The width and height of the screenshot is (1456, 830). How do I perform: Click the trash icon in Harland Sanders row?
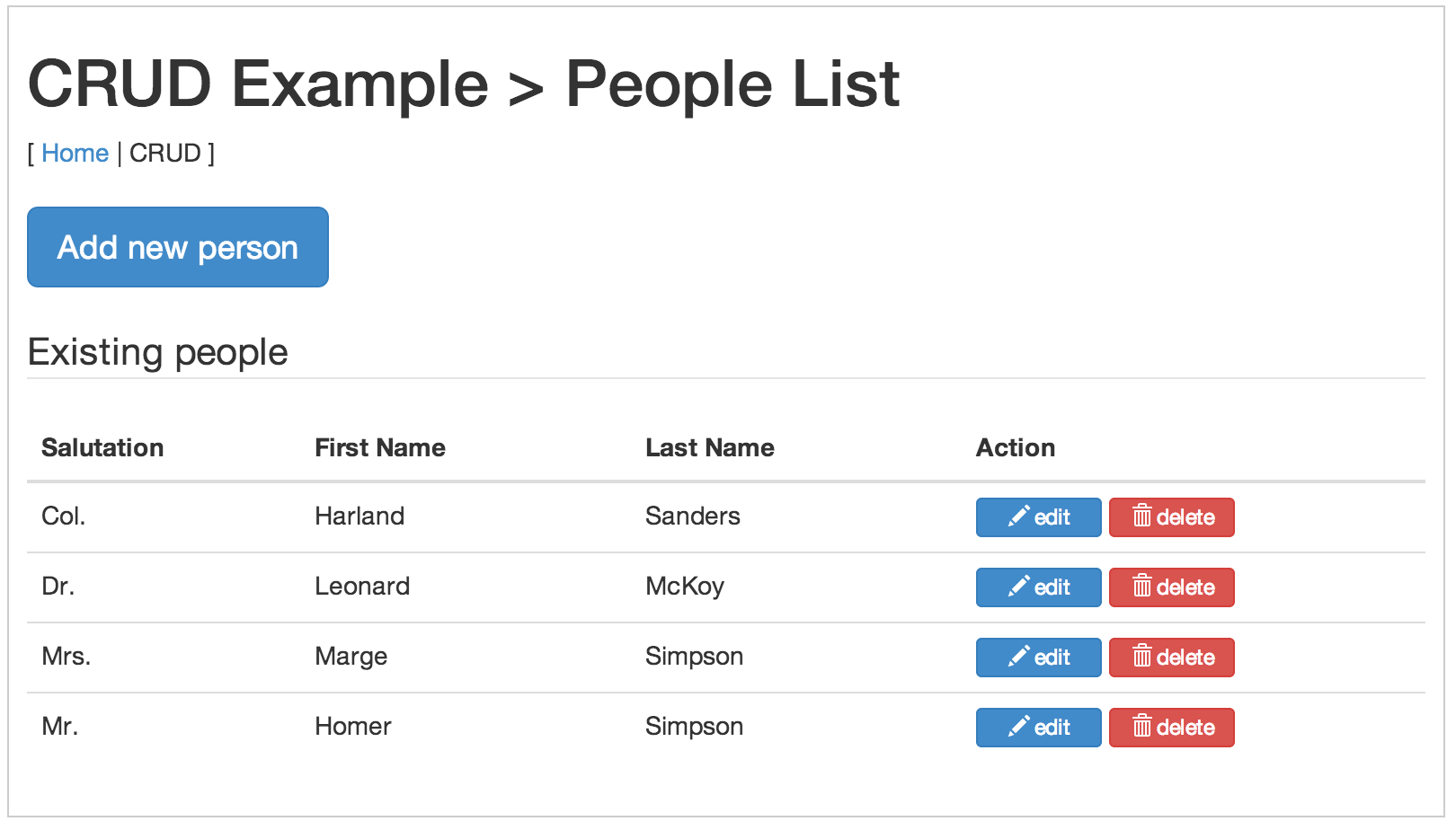(x=1141, y=517)
